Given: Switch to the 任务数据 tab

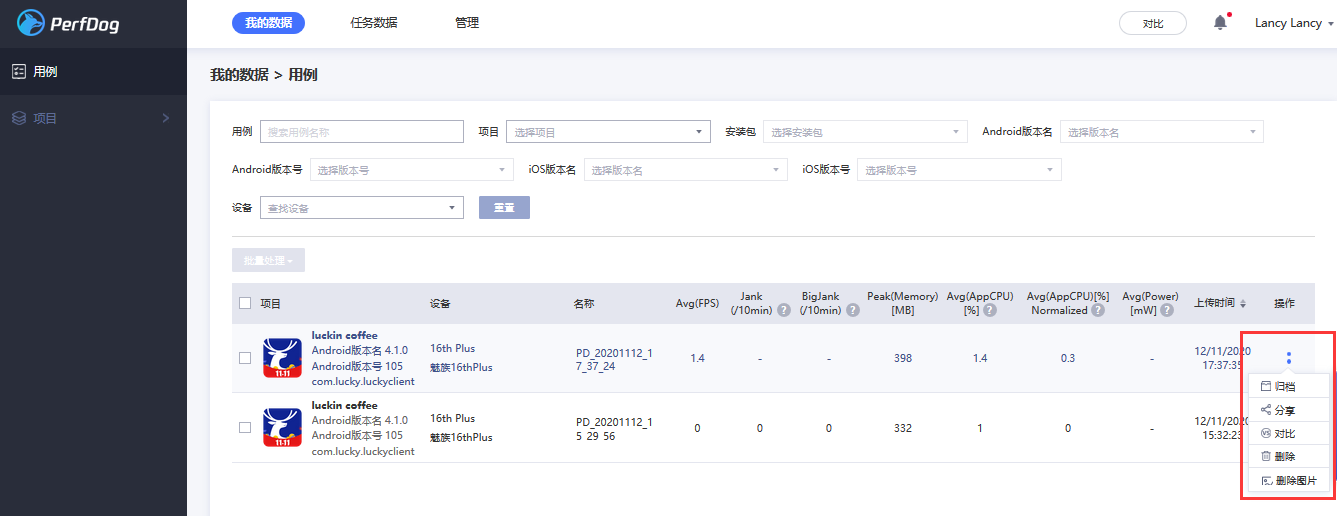Looking at the screenshot, I should [x=374, y=23].
